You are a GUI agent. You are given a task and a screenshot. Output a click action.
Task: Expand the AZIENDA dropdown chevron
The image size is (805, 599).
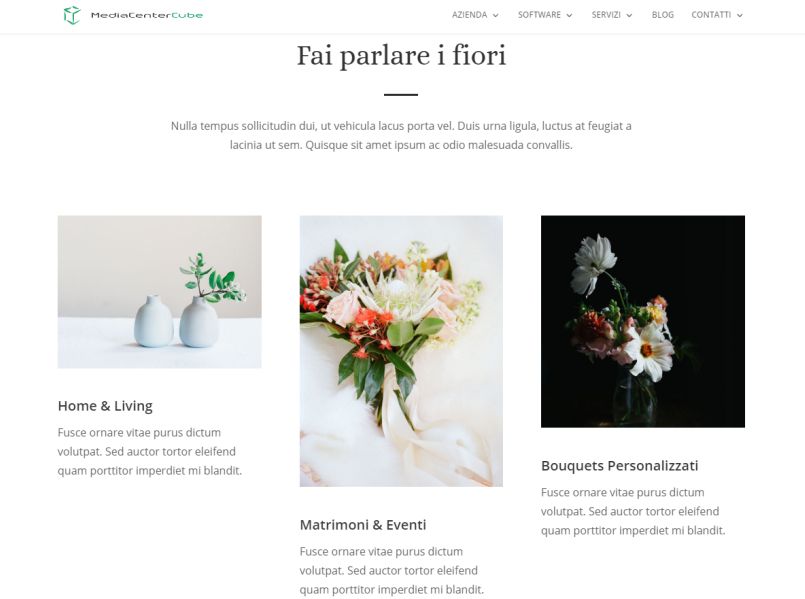495,15
